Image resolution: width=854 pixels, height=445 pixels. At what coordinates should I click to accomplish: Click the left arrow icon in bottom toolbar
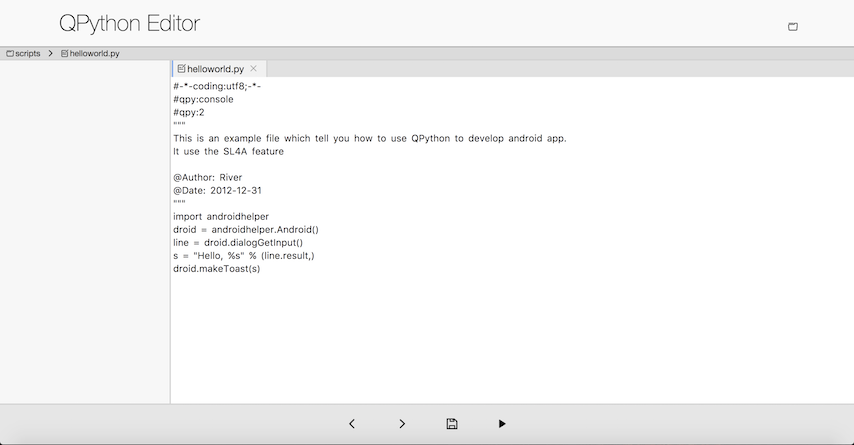[x=352, y=424]
